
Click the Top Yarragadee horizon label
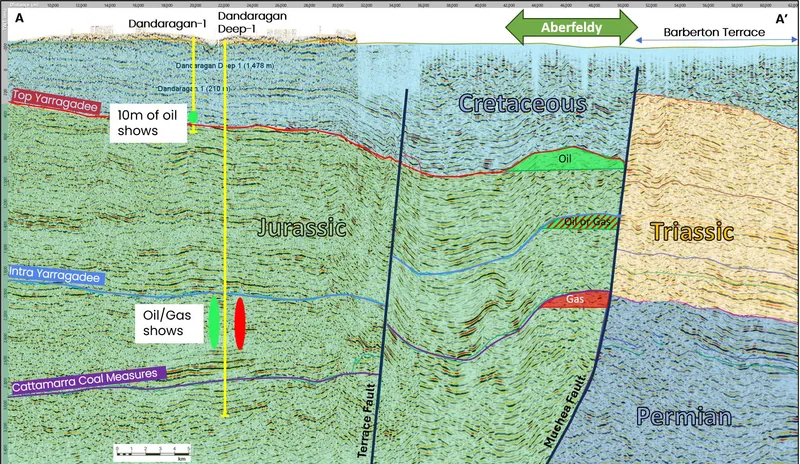pyautogui.click(x=55, y=101)
